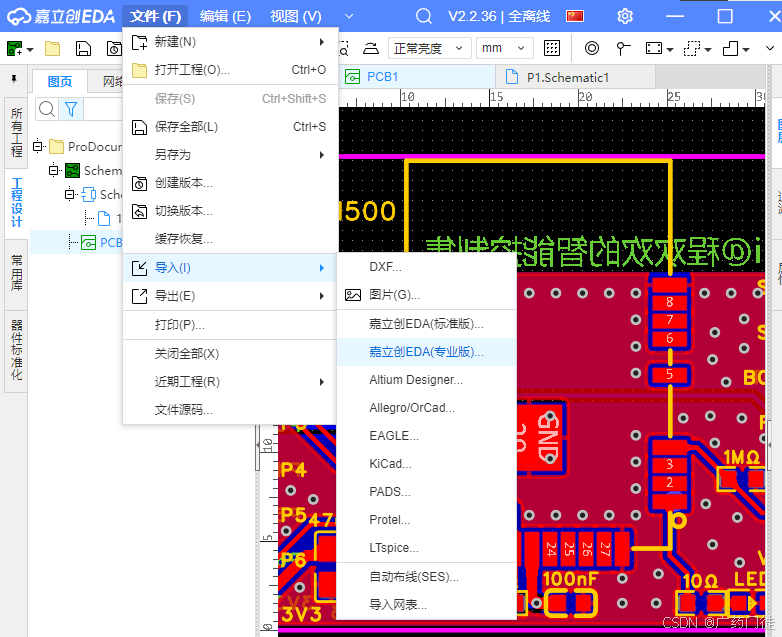Viewport: 782px width, 637px height.
Task: Select the dashed keepout region tool icon
Action: click(692, 48)
